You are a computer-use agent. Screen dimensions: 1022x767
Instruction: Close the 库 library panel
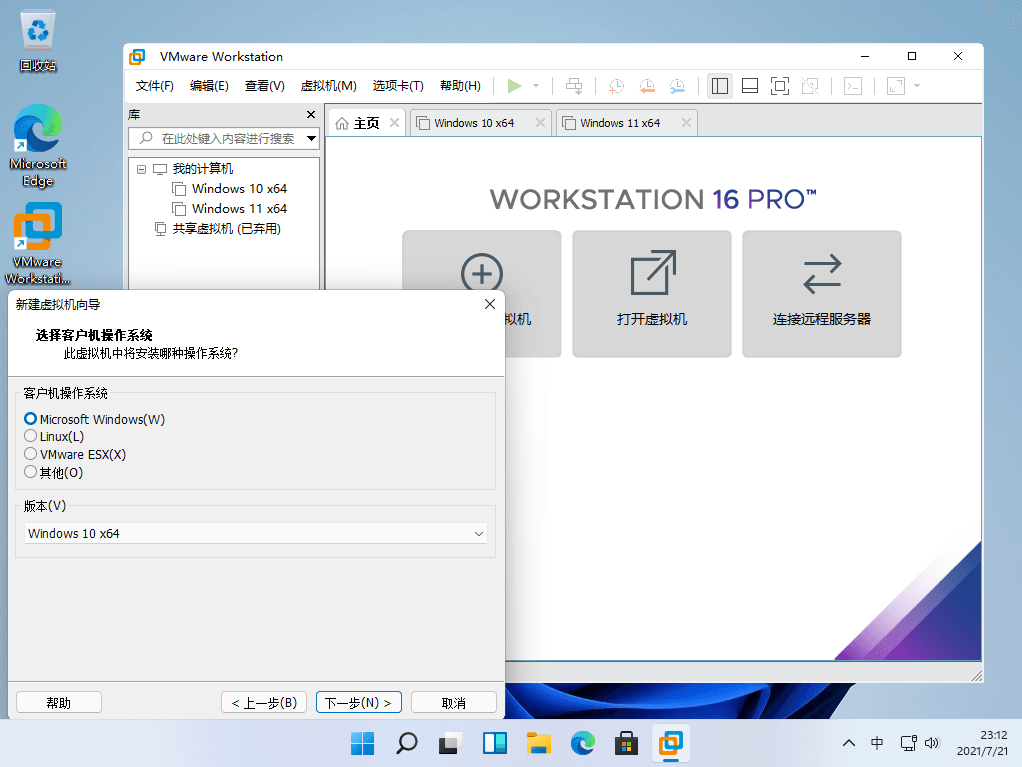[311, 115]
